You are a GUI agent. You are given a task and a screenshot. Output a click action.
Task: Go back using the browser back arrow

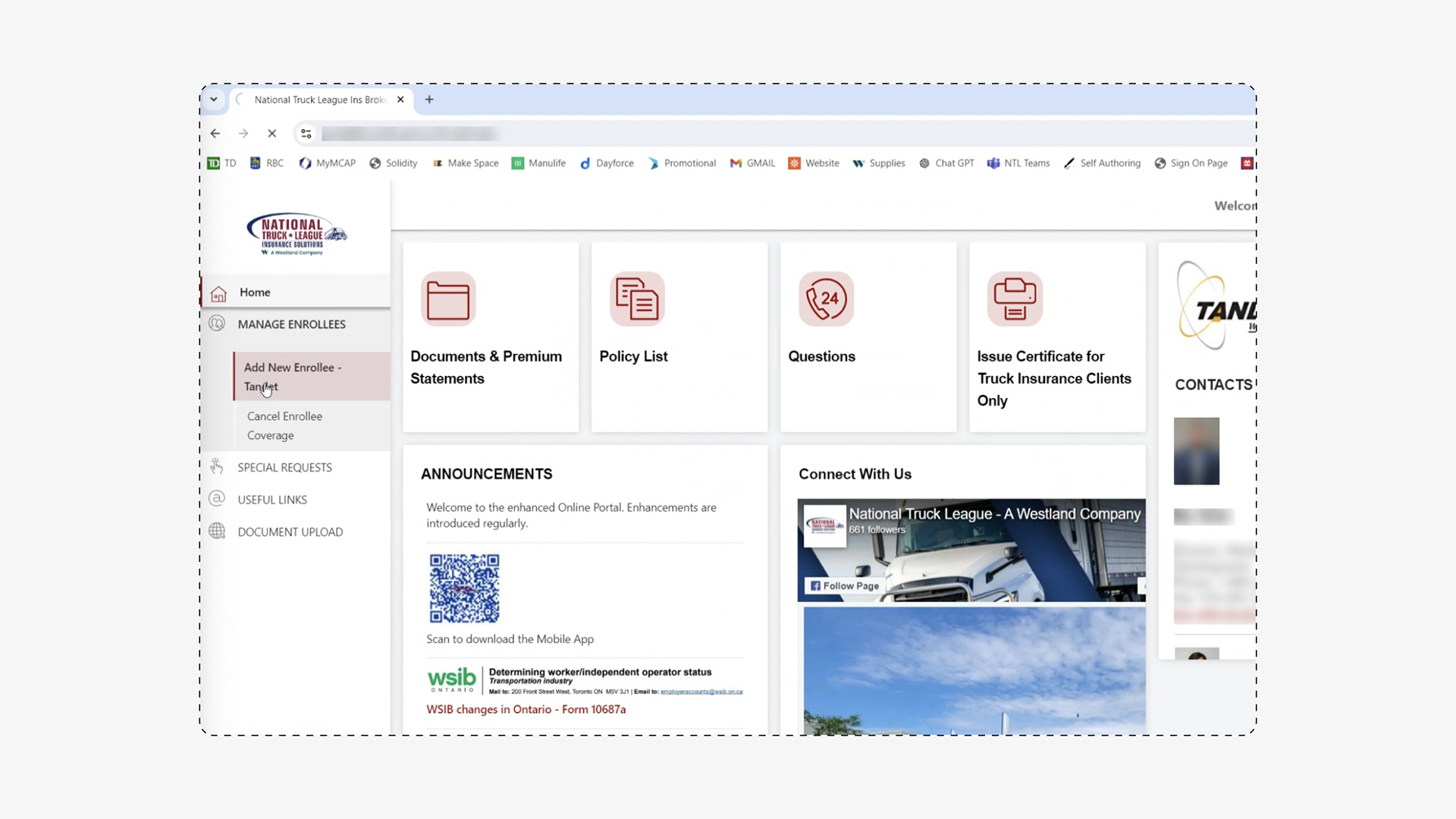pos(215,133)
